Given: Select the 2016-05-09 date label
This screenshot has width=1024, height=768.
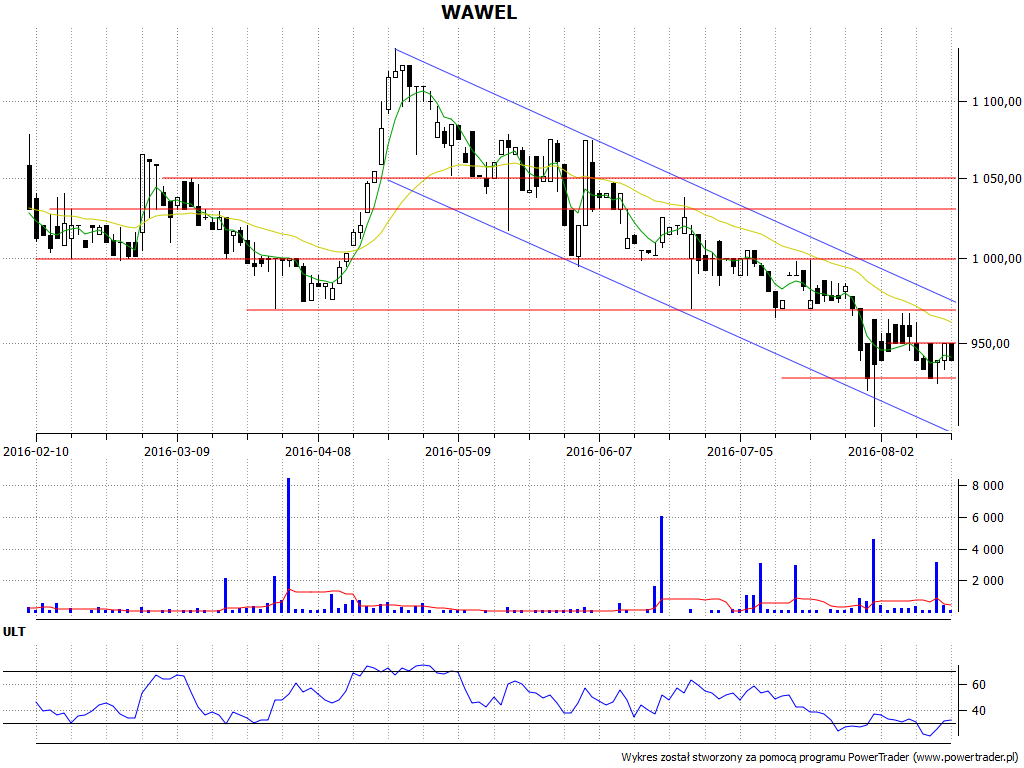Looking at the screenshot, I should tap(458, 451).
